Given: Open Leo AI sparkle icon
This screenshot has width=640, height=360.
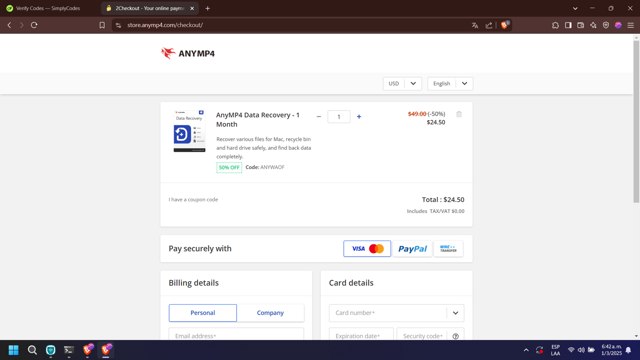Looking at the screenshot, I should (x=593, y=25).
